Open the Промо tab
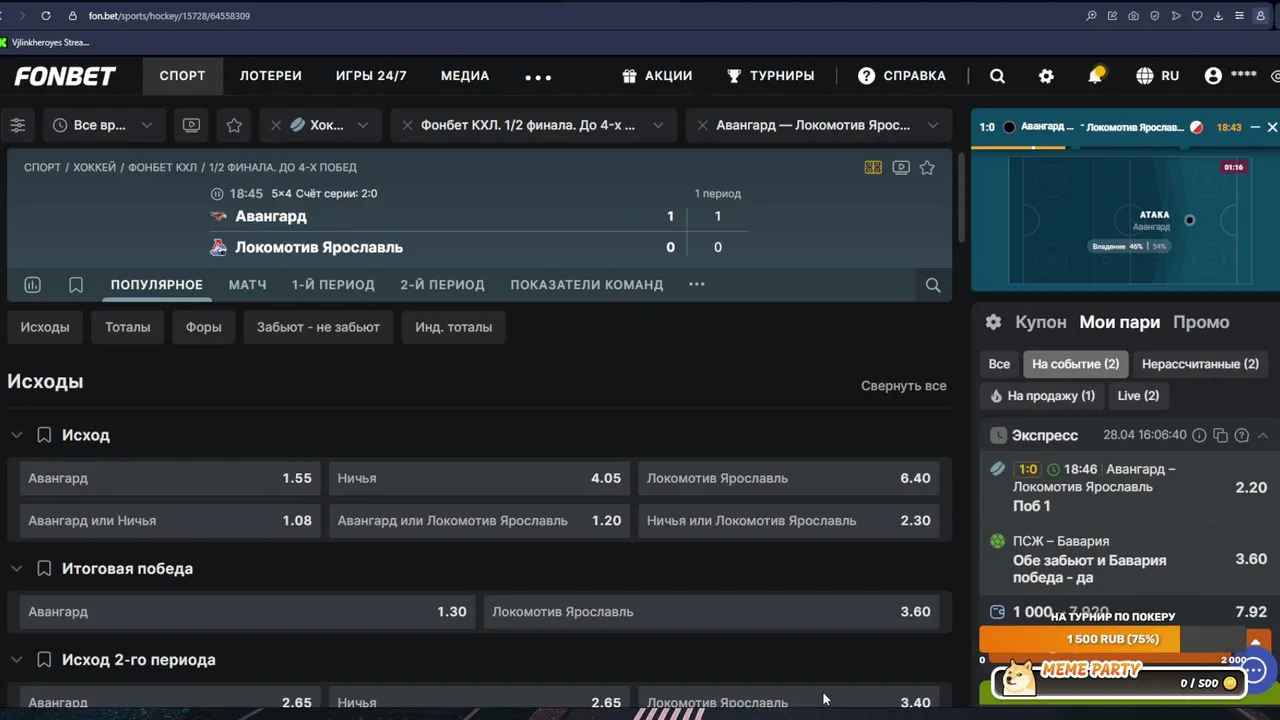The height and width of the screenshot is (720, 1280). pos(1201,322)
